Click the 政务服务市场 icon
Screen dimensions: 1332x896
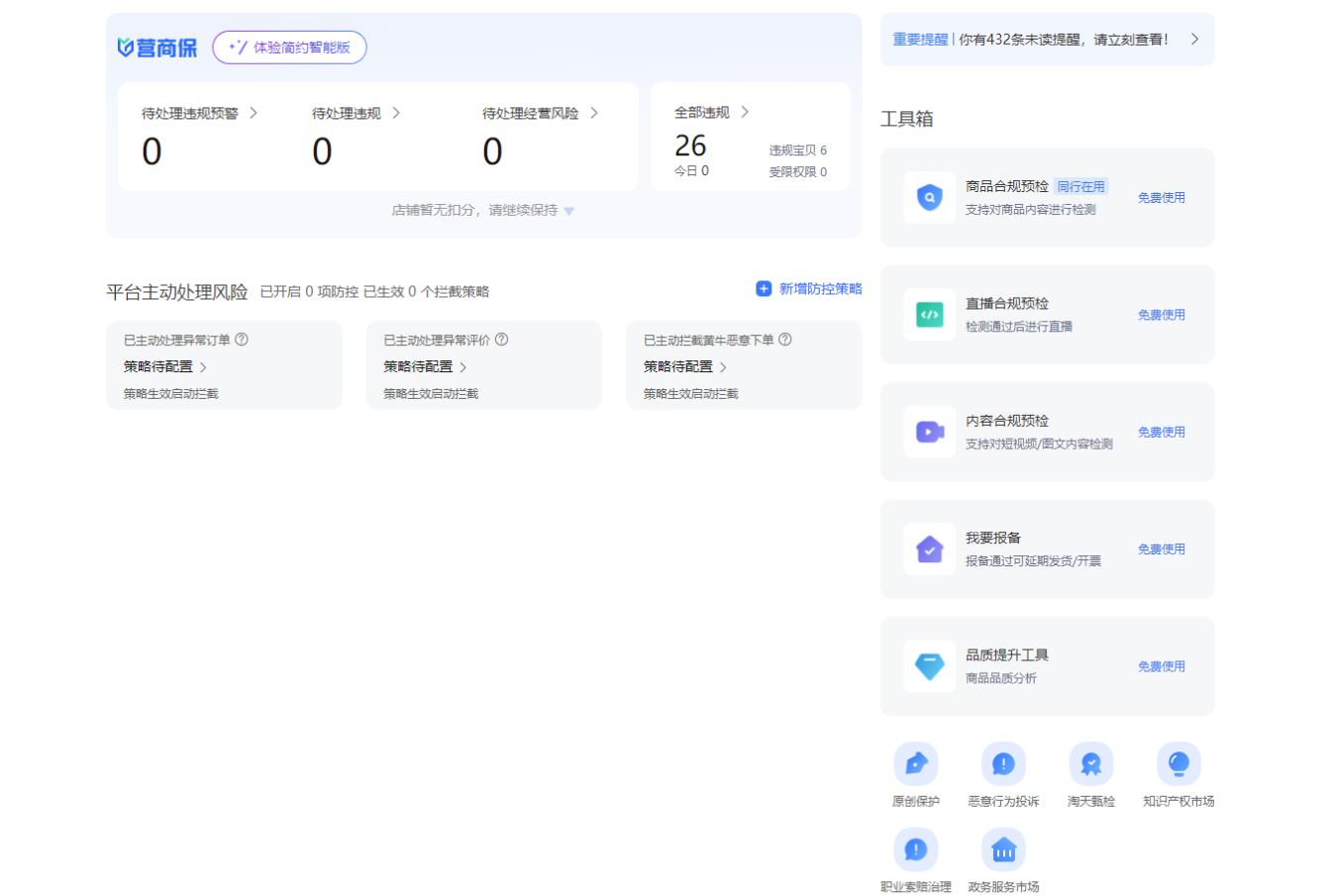tap(1003, 849)
